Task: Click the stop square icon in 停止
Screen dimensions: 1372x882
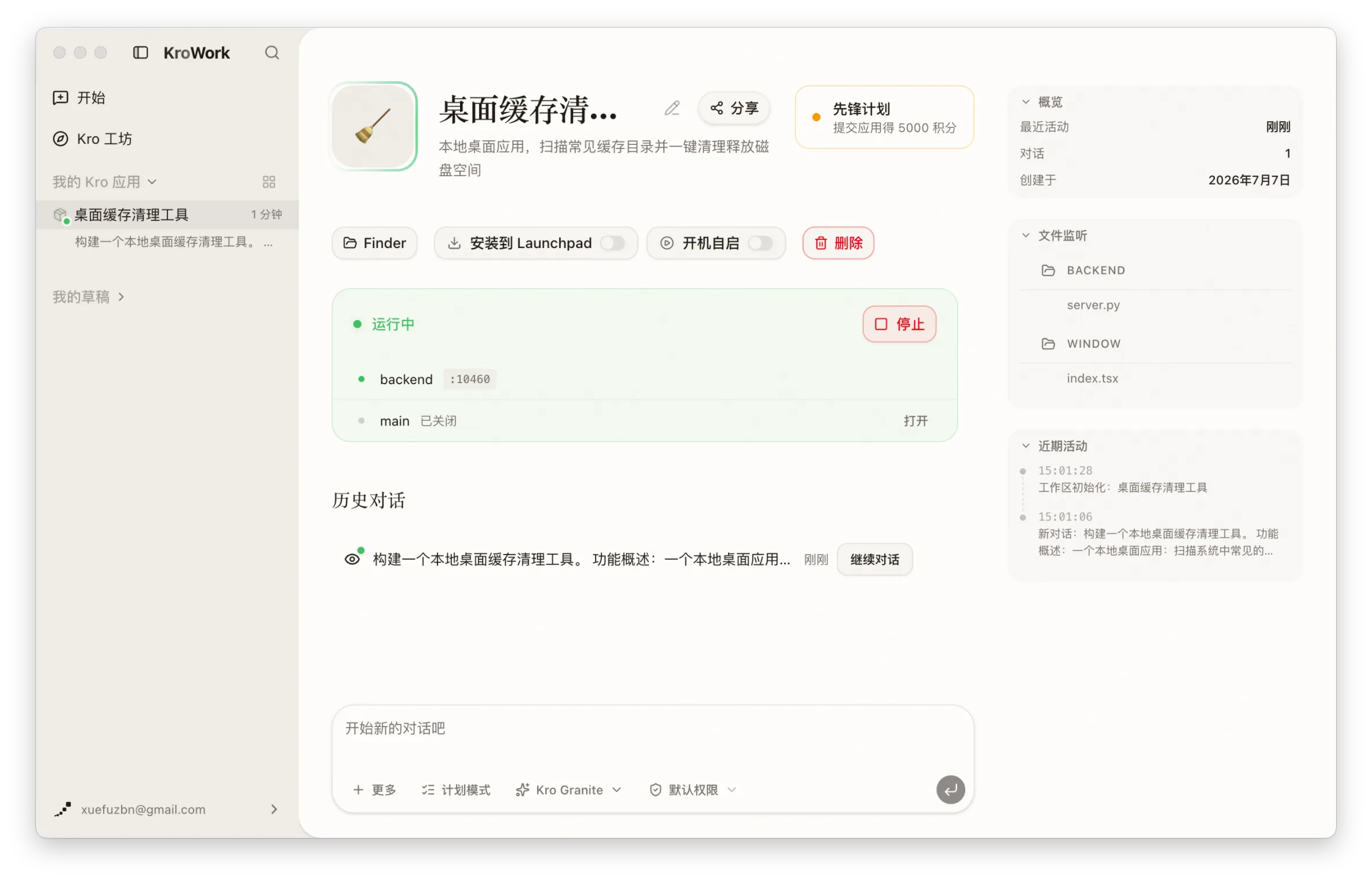Action: pos(881,324)
